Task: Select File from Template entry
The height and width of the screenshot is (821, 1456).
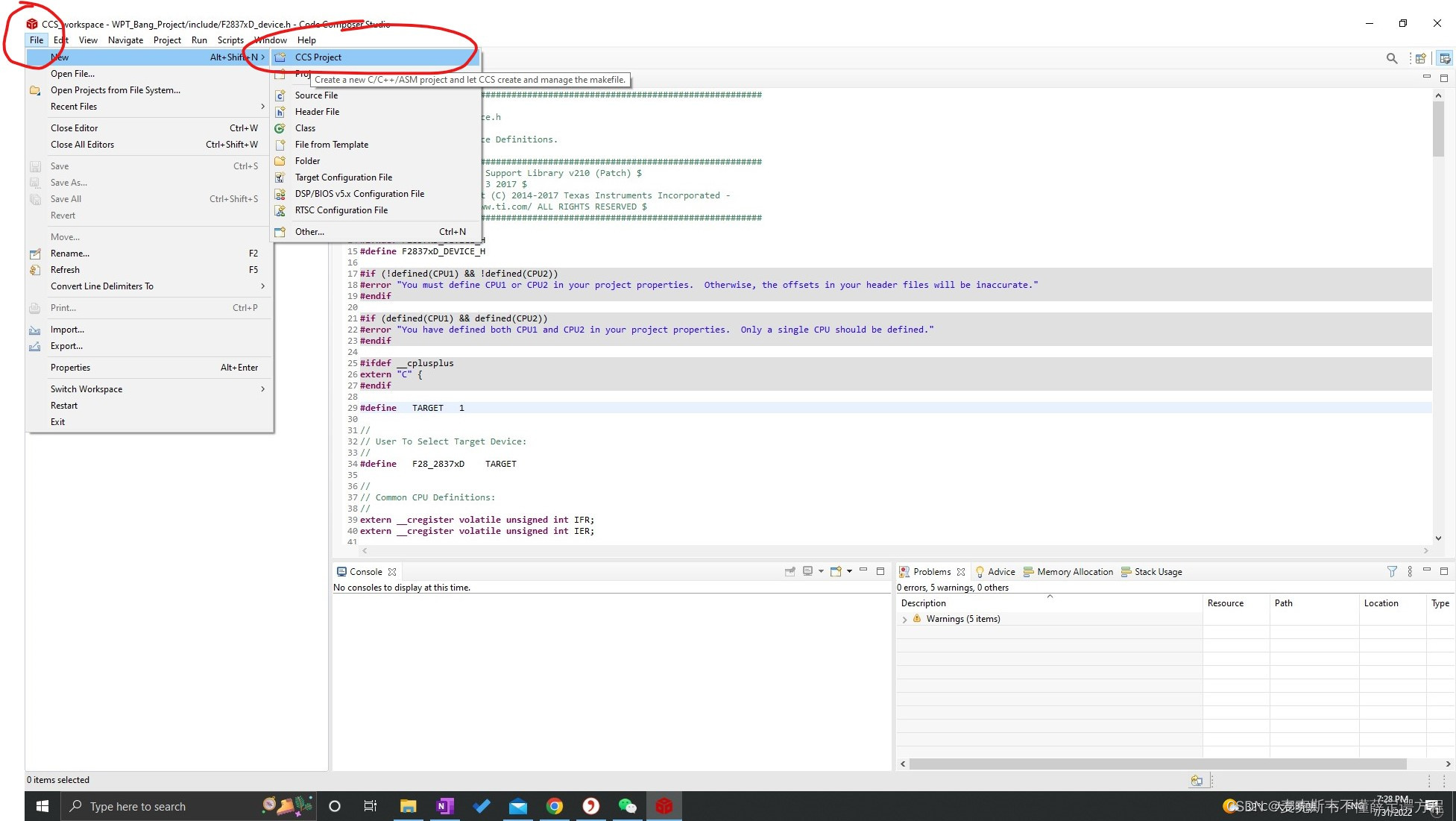Action: pyautogui.click(x=375, y=145)
